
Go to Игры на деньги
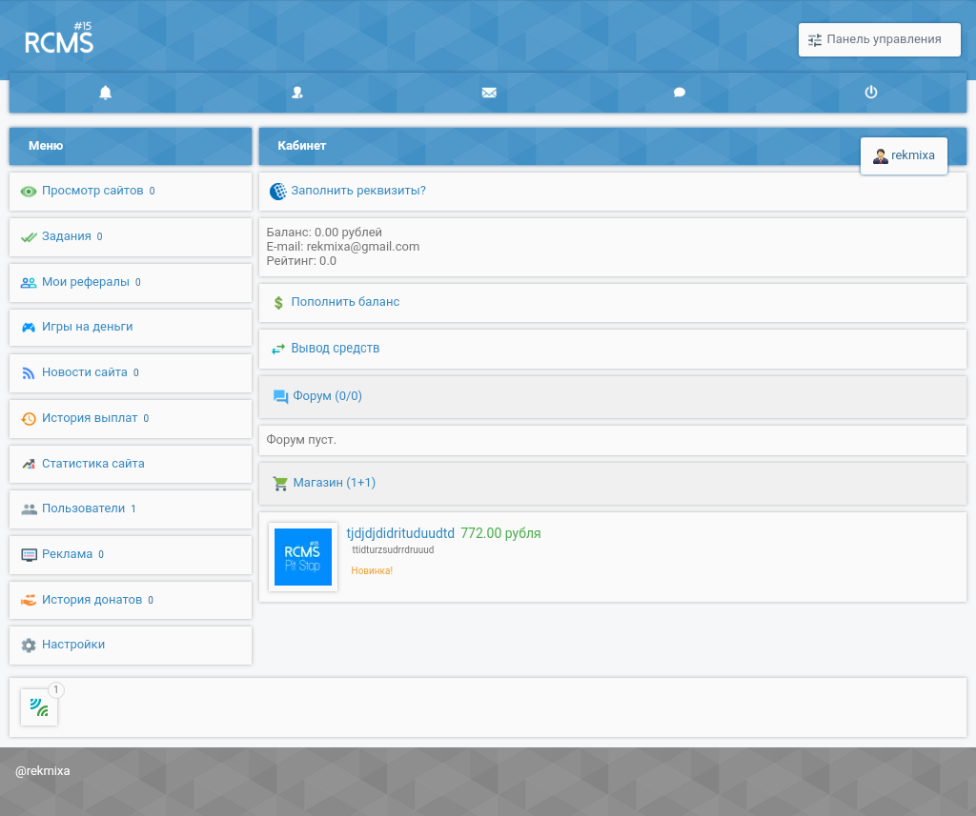(x=87, y=327)
